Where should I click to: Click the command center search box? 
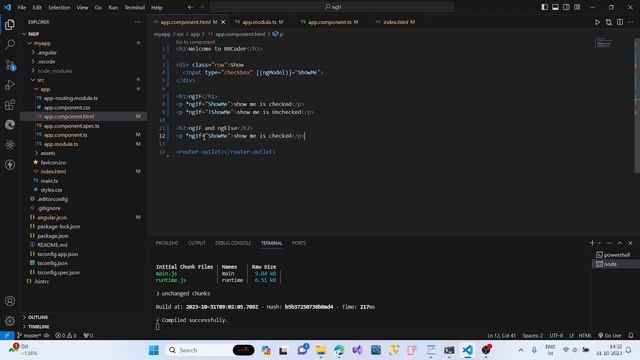coord(332,7)
